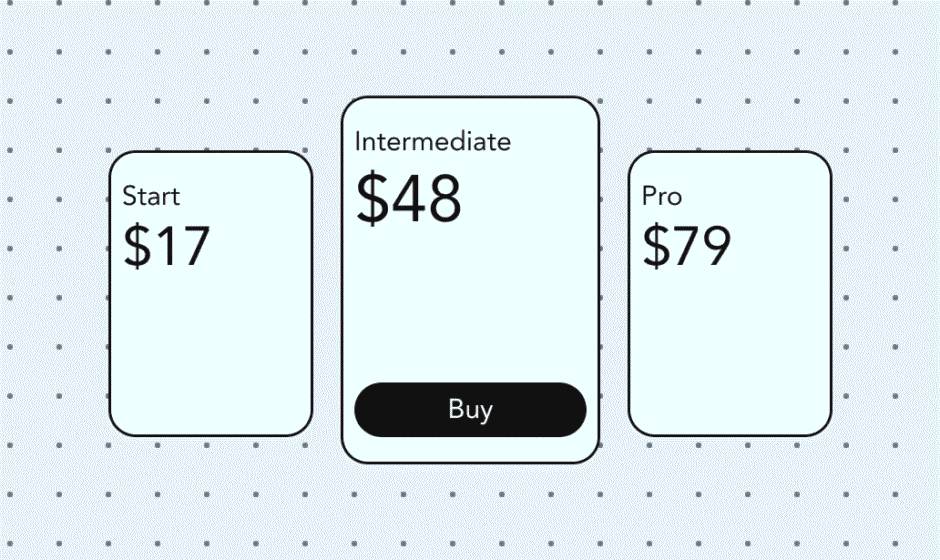
Task: Select empty lower area of Start card
Action: click(210, 360)
